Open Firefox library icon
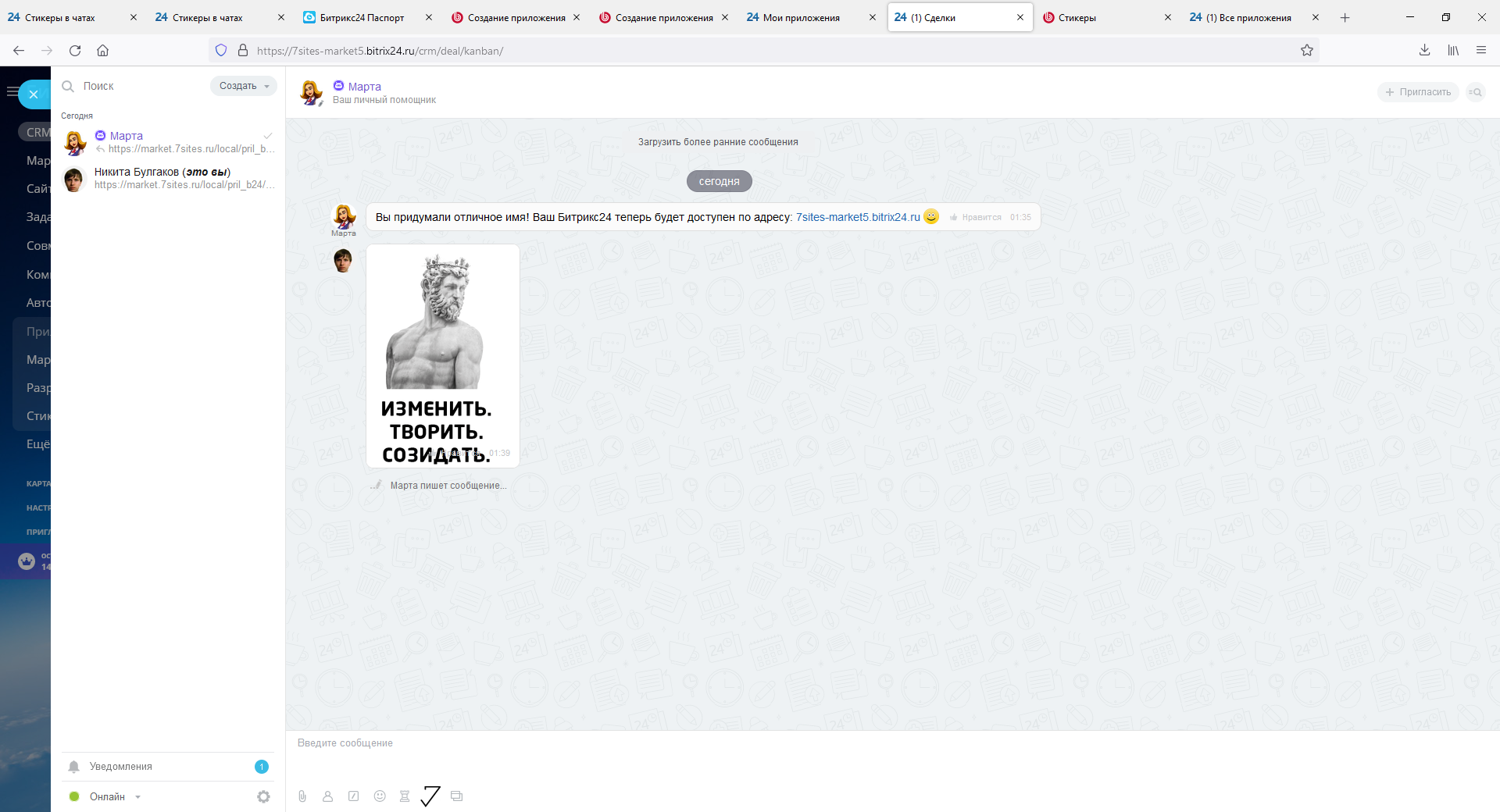This screenshot has height=812, width=1500. tap(1453, 51)
